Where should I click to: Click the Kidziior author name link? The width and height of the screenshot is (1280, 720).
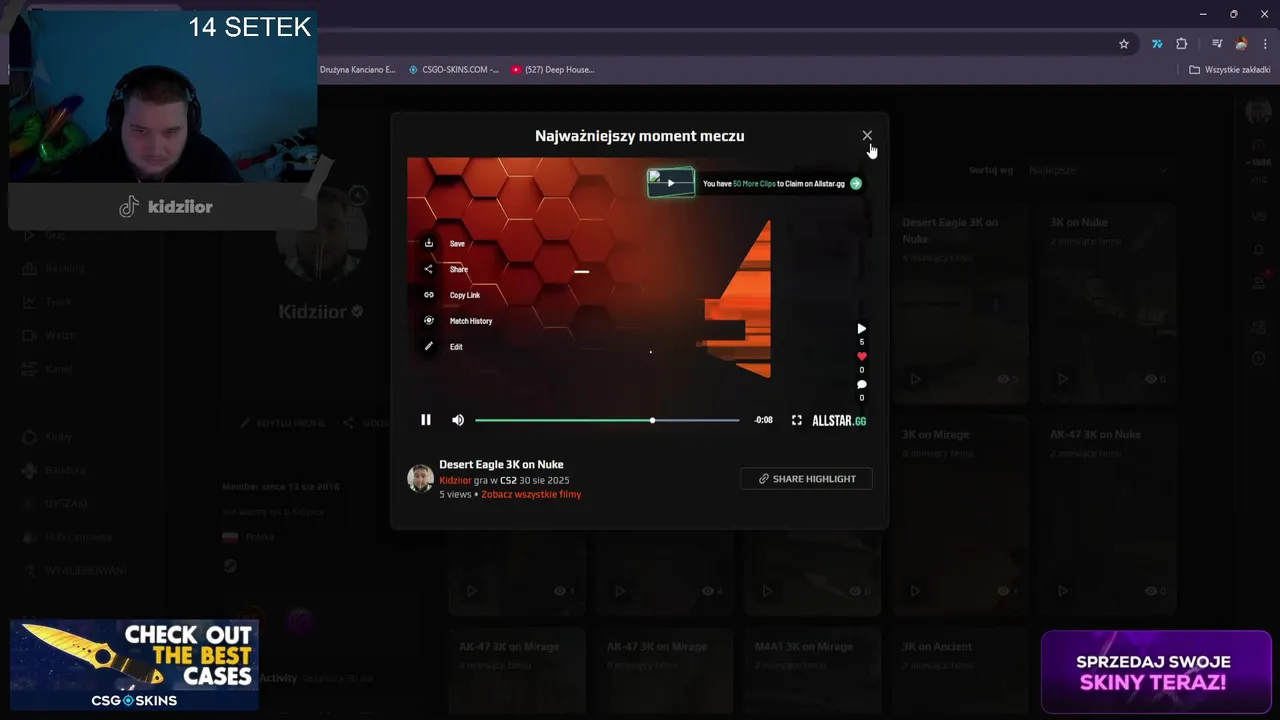455,480
